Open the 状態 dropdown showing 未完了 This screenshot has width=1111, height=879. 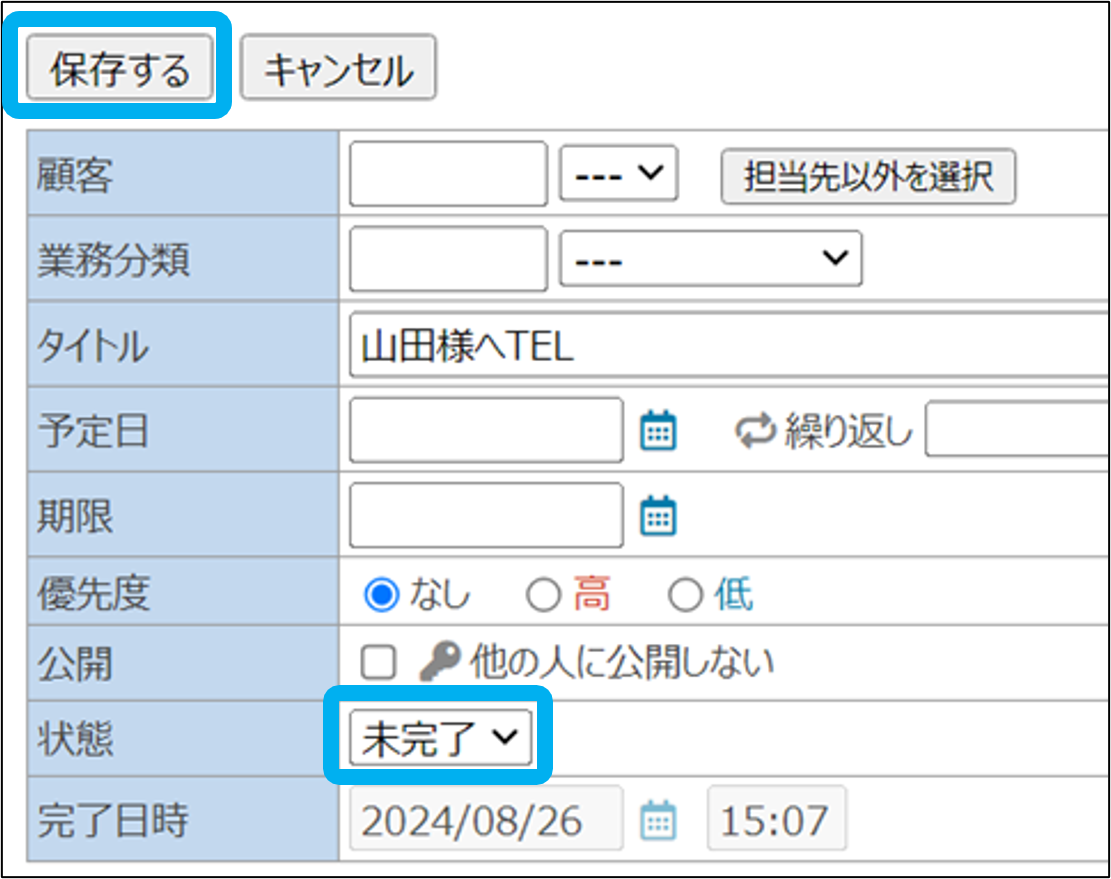pyautogui.click(x=439, y=739)
